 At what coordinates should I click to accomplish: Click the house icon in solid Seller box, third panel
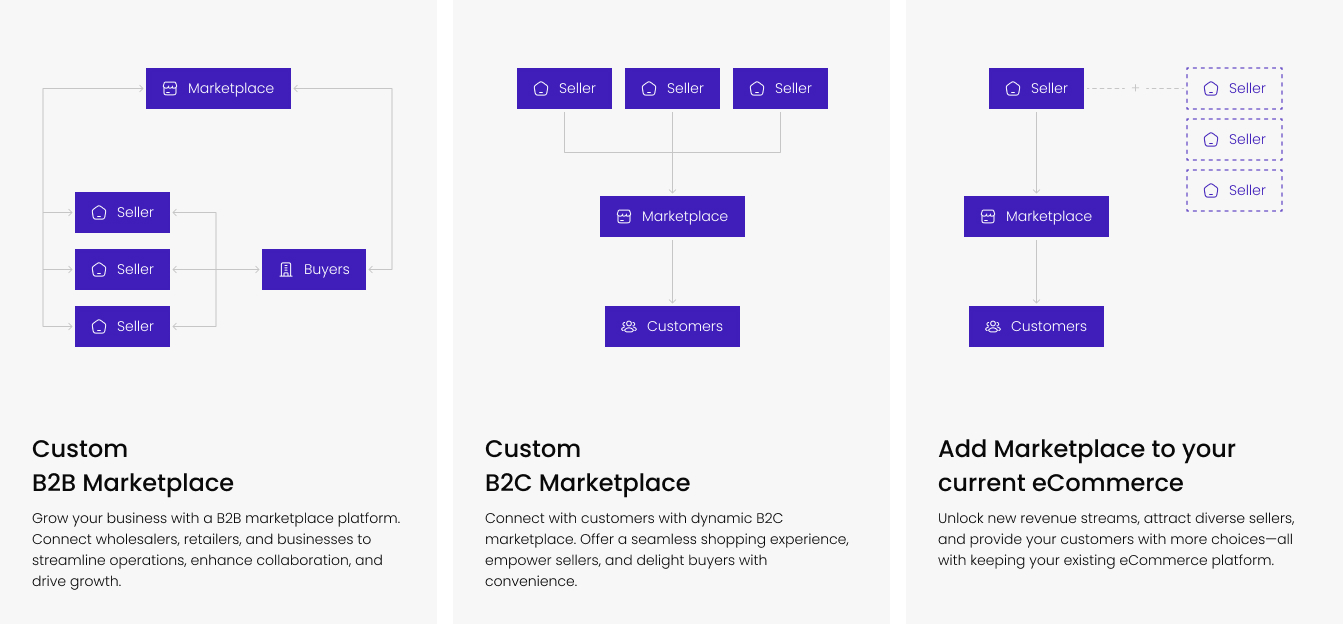(1013, 88)
